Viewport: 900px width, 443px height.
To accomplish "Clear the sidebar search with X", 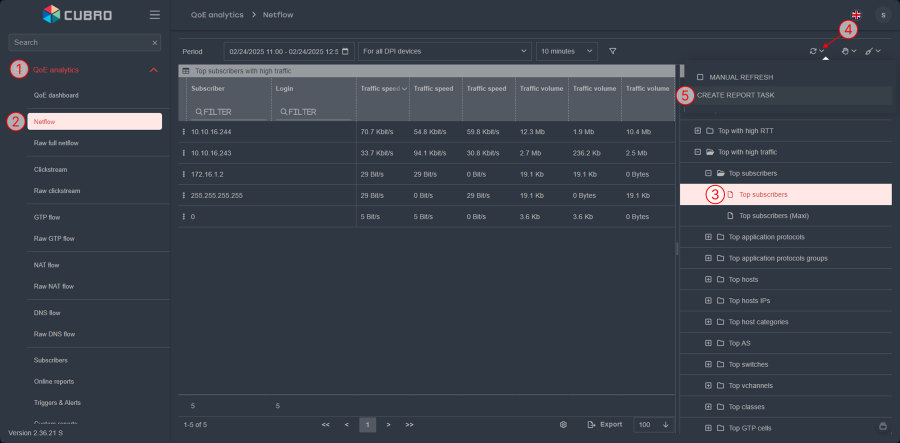I will [155, 43].
